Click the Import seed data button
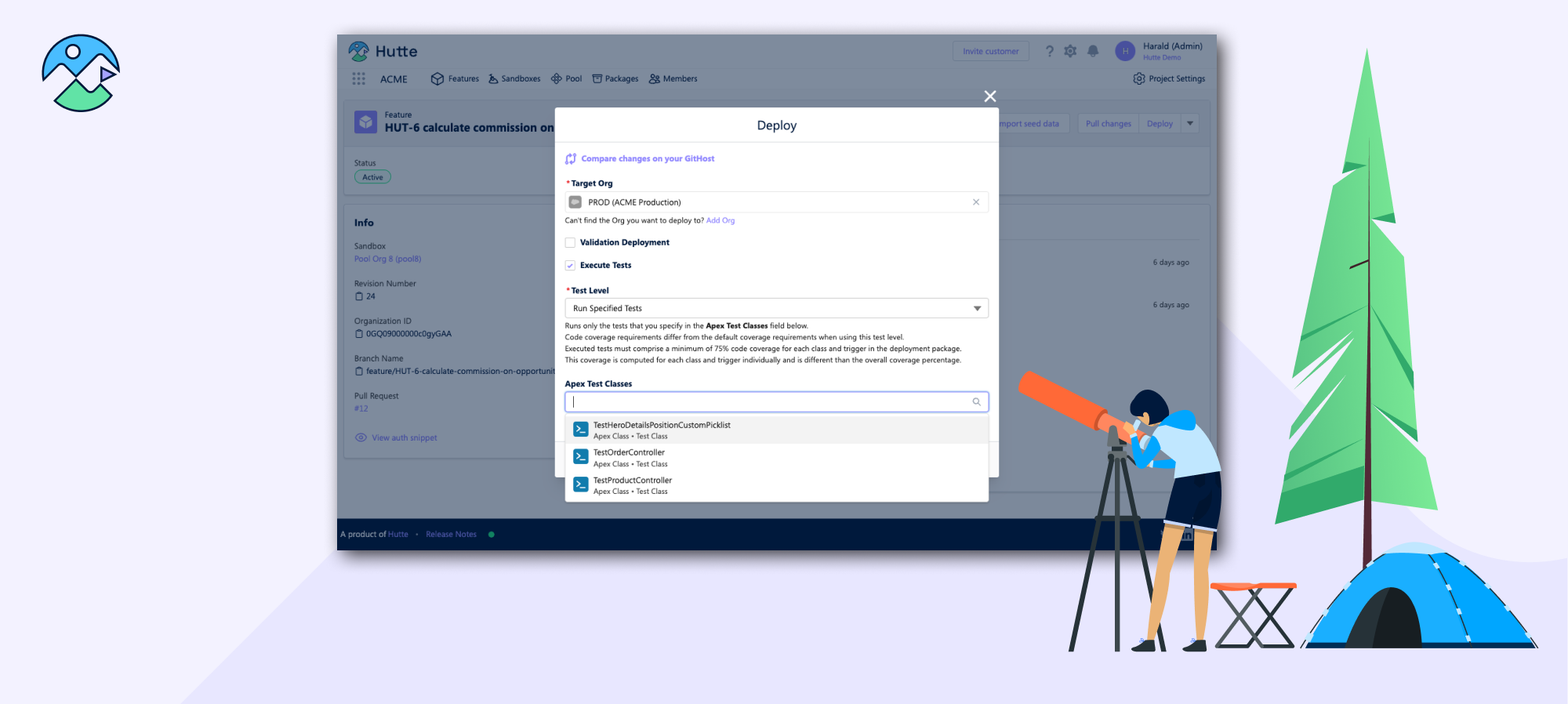1568x704 pixels. pos(1033,124)
